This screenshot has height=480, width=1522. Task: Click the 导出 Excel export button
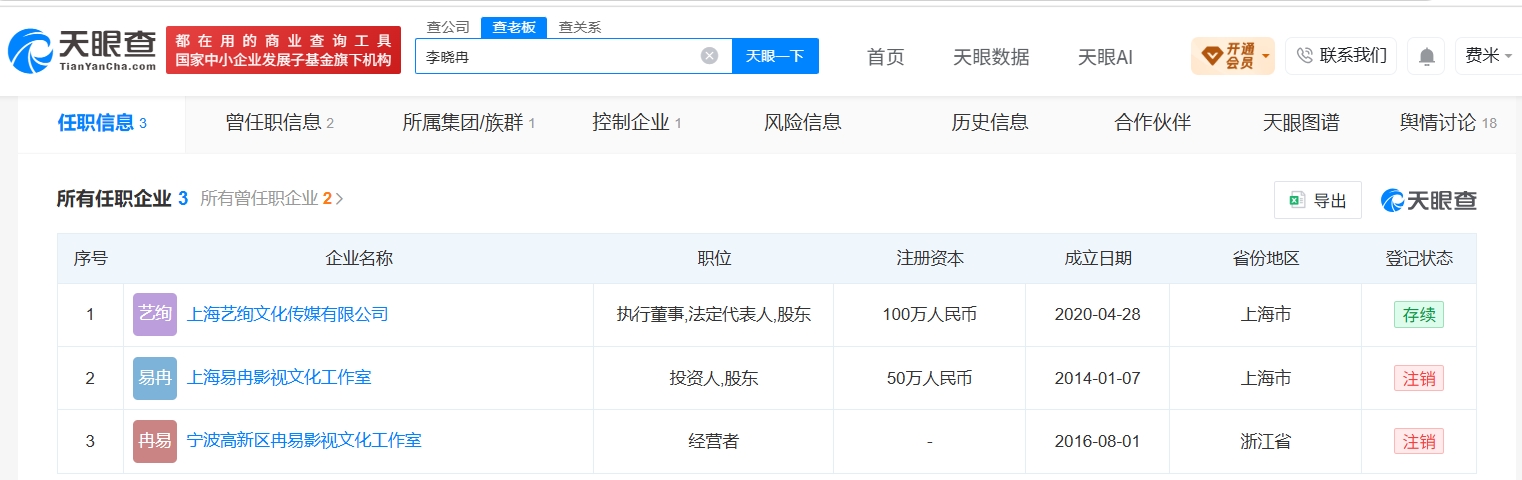[1317, 200]
